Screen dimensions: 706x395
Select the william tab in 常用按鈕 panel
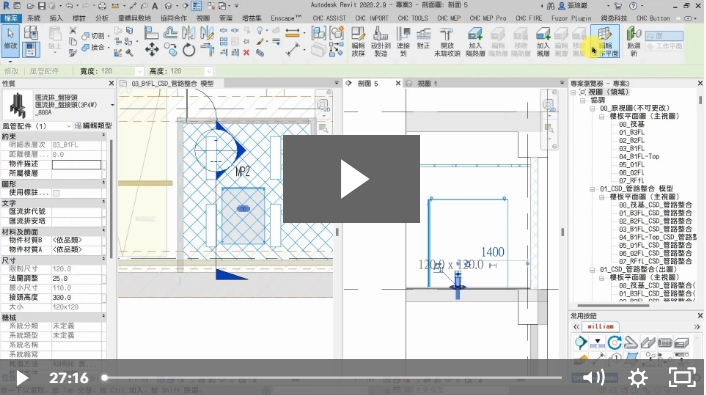click(x=600, y=326)
